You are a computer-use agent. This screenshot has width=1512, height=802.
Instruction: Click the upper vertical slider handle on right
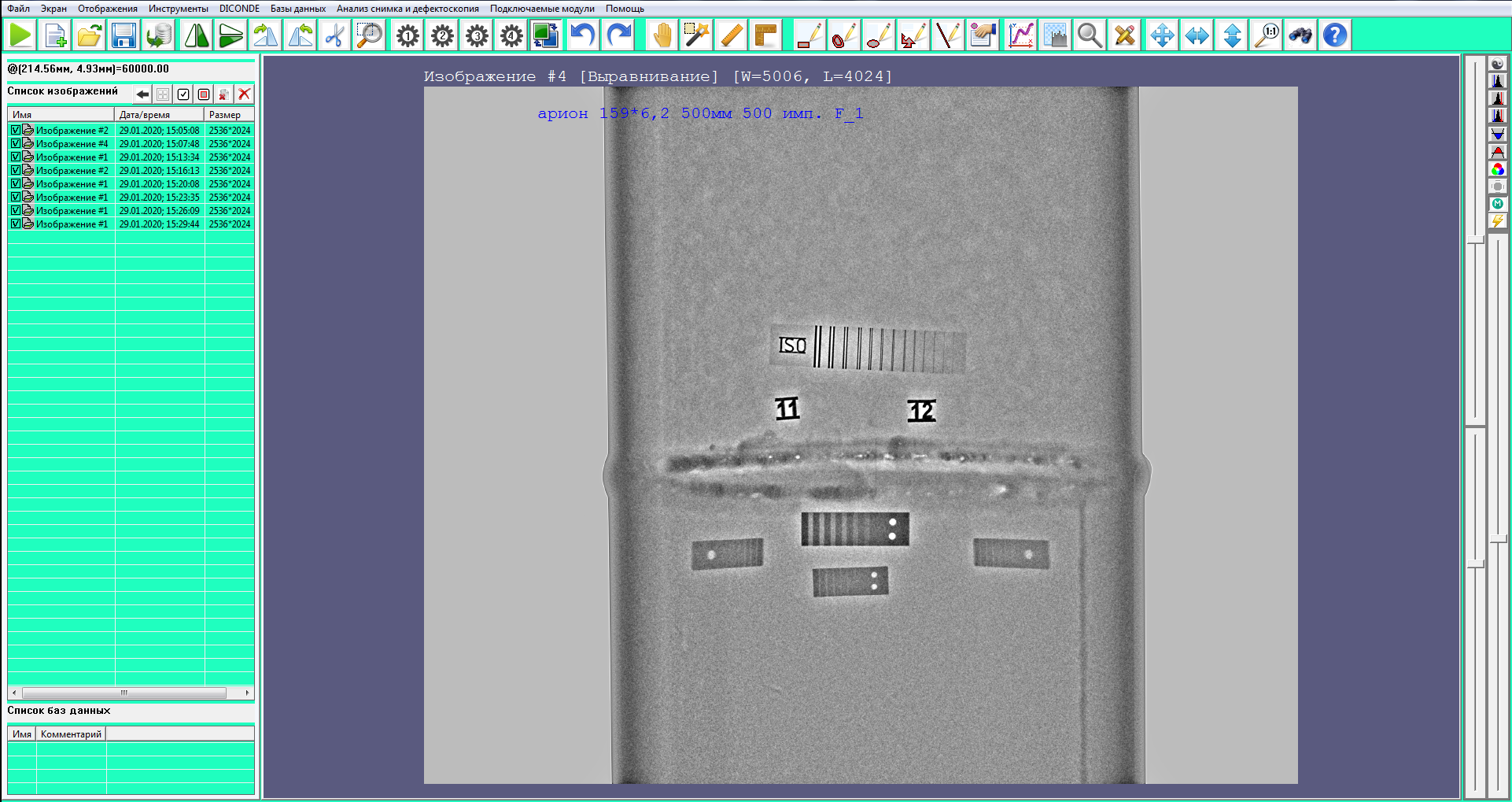click(x=1476, y=239)
